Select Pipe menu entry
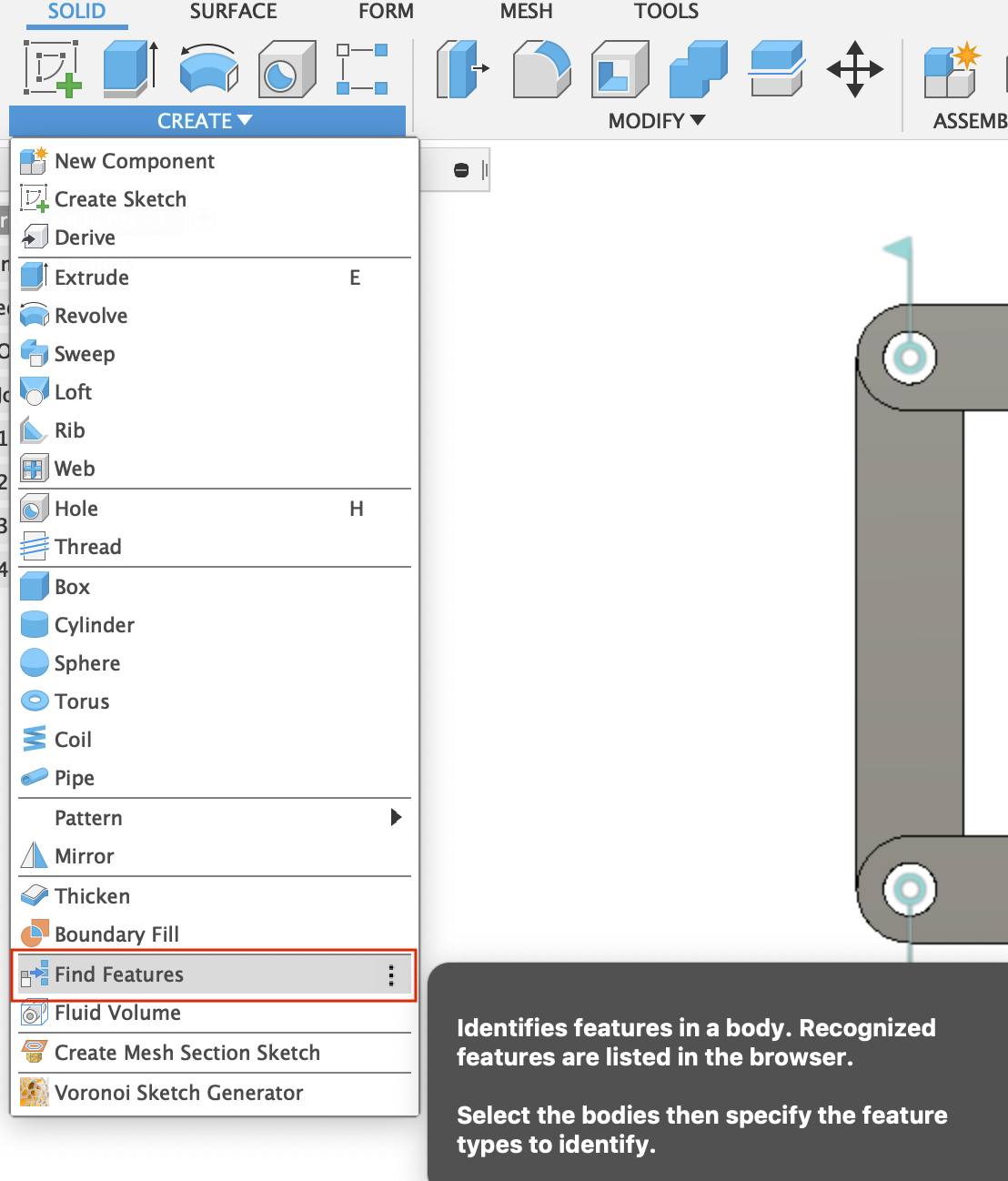The image size is (1008, 1181). 215,778
